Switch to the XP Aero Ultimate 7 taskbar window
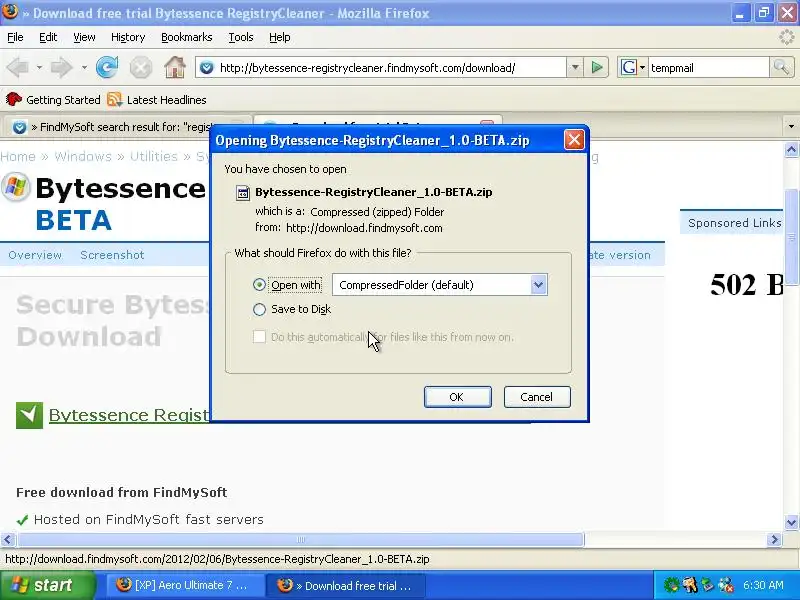Image resolution: width=800 pixels, height=600 pixels. [x=184, y=585]
